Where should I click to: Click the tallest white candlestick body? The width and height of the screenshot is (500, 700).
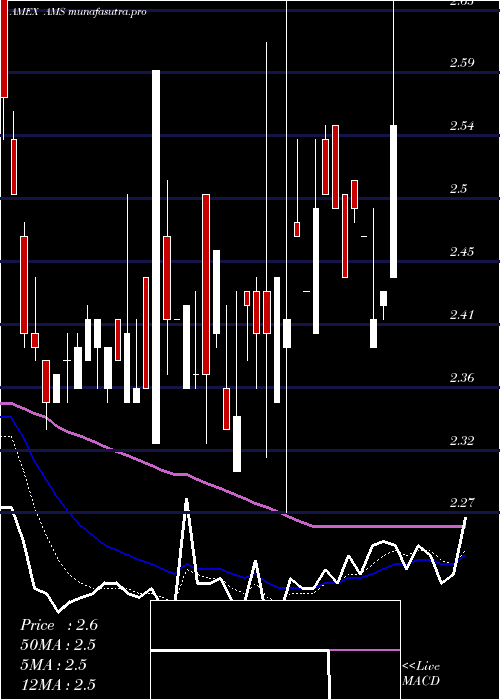click(x=156, y=257)
